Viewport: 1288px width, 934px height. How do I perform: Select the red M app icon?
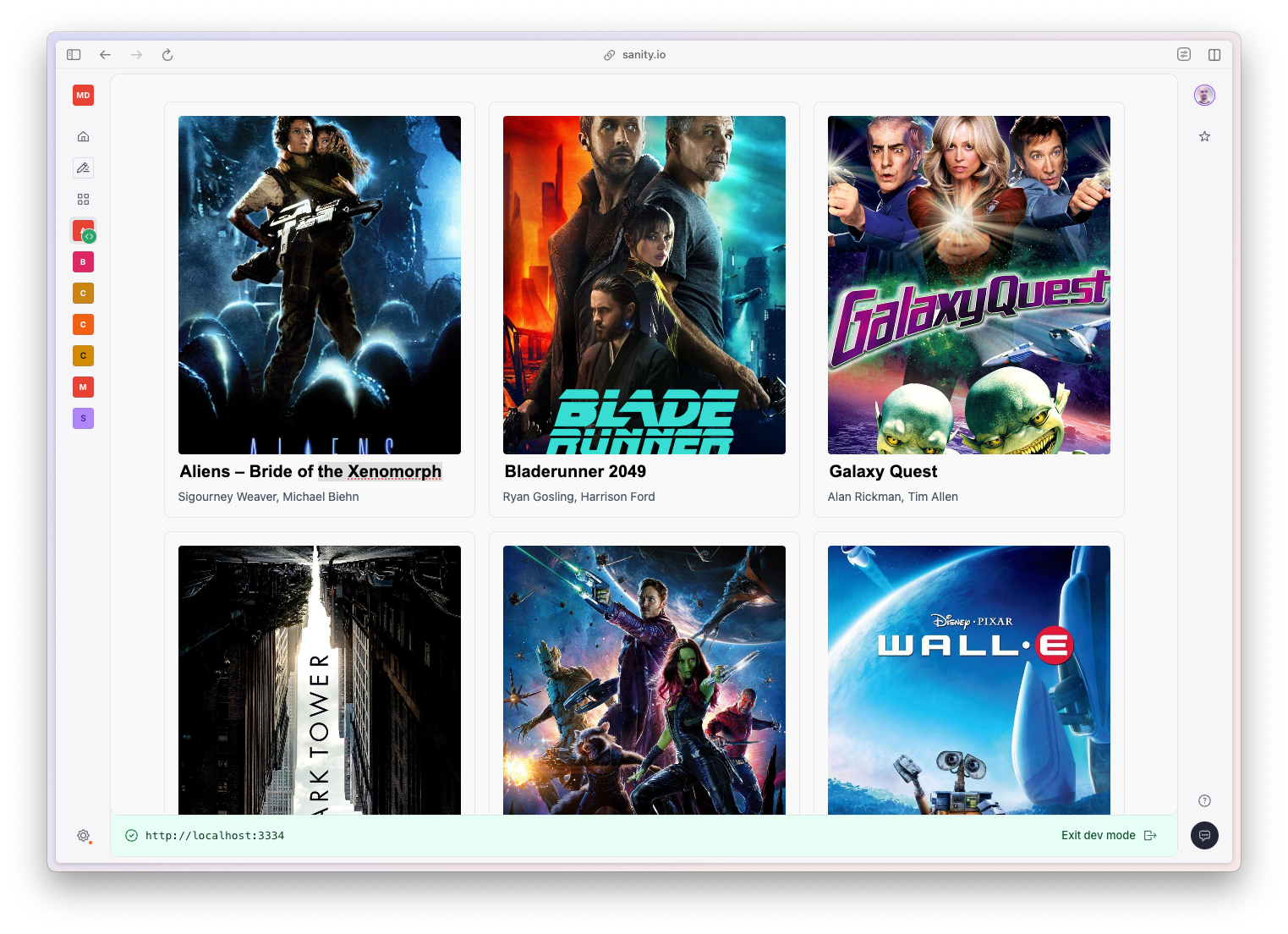coord(83,387)
